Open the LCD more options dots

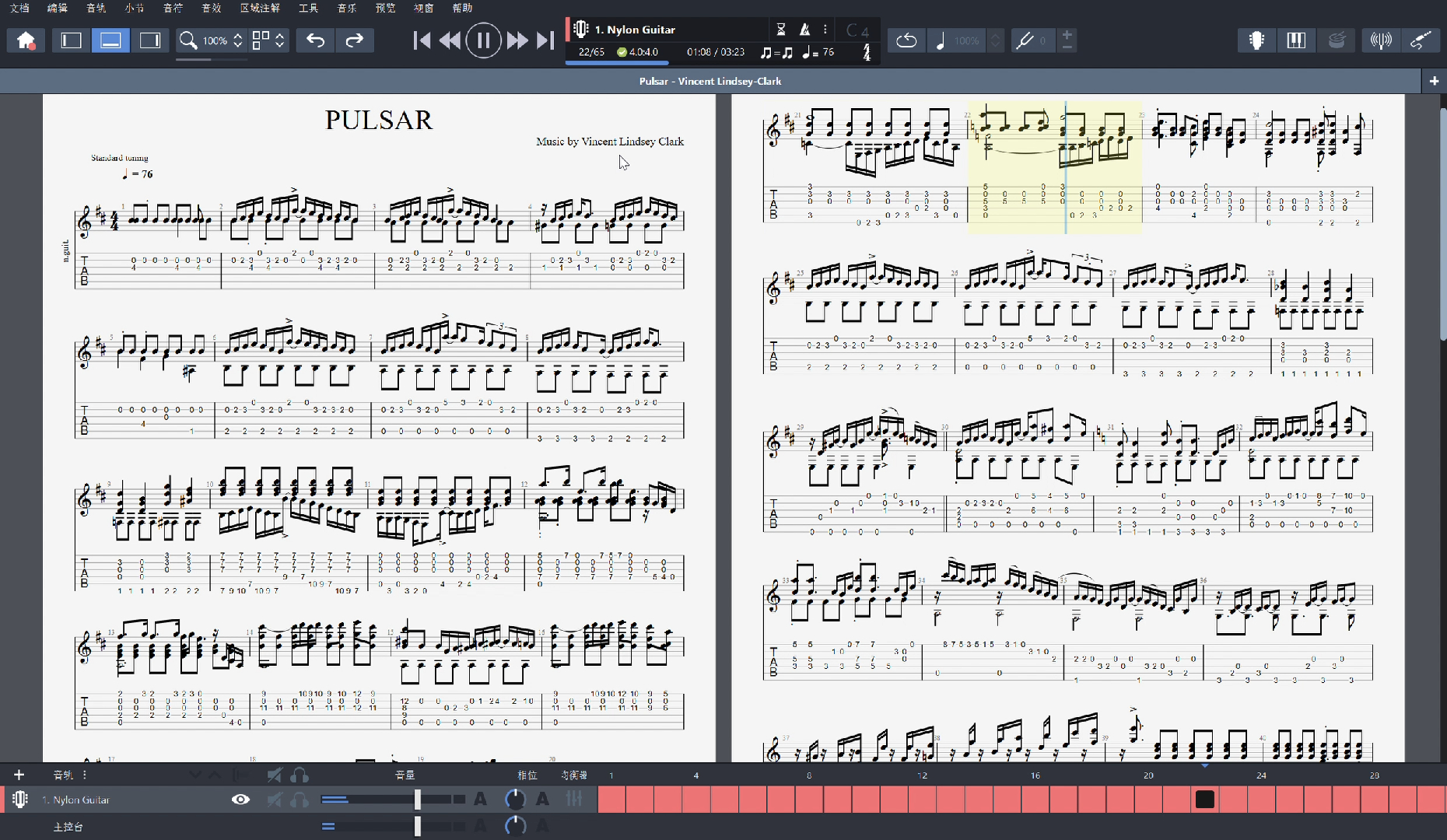[825, 30]
